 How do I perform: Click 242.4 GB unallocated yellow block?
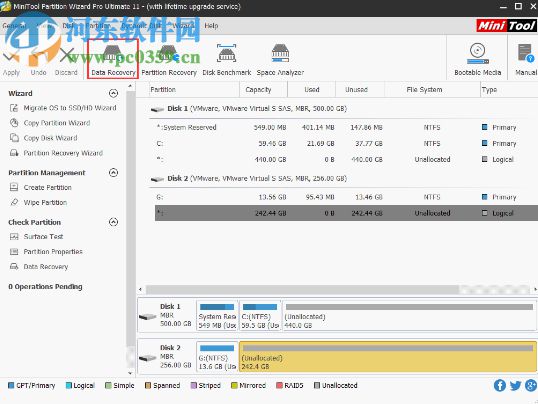[x=388, y=357]
